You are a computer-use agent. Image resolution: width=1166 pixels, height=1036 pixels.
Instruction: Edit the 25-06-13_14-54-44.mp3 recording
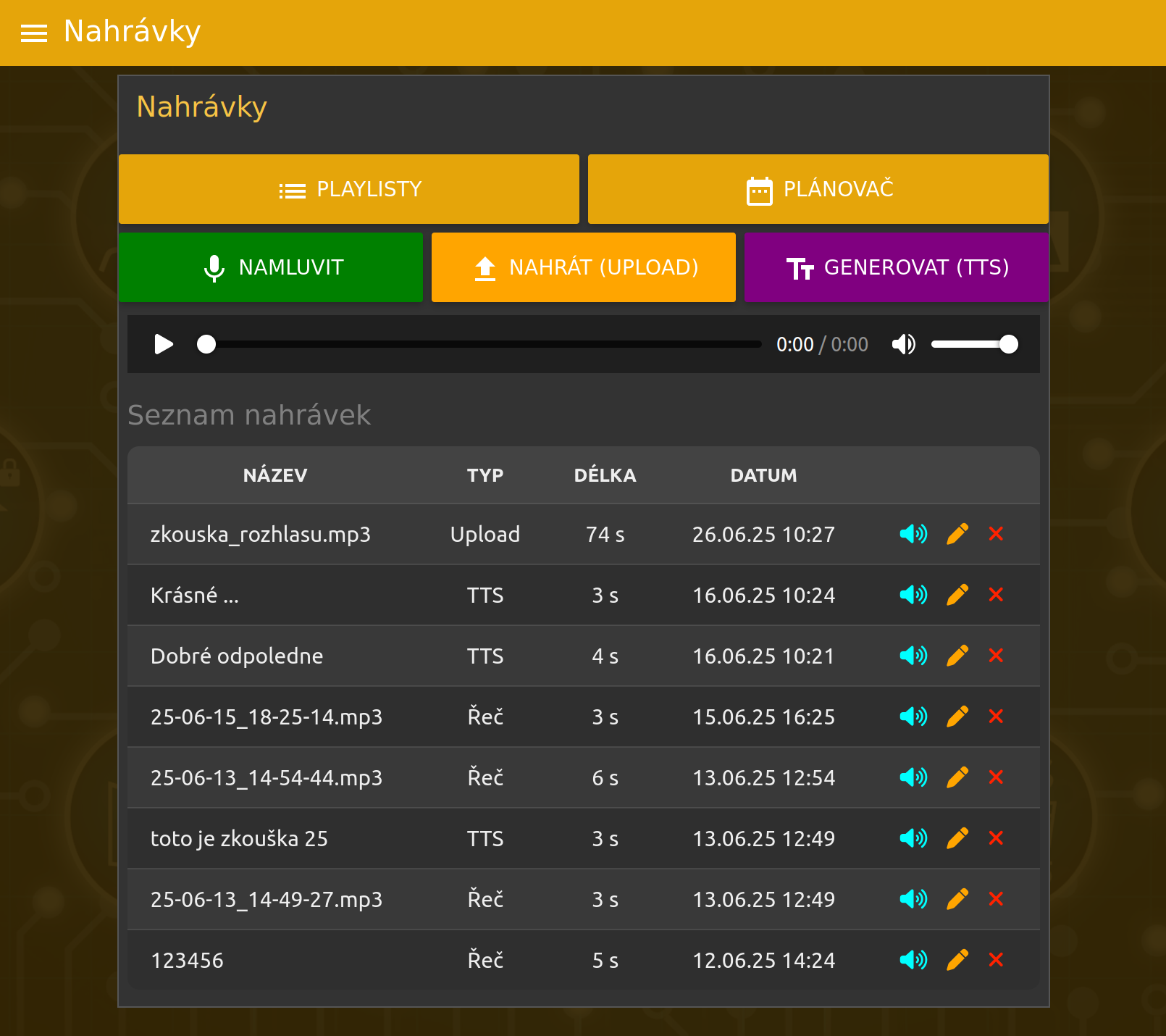(957, 777)
